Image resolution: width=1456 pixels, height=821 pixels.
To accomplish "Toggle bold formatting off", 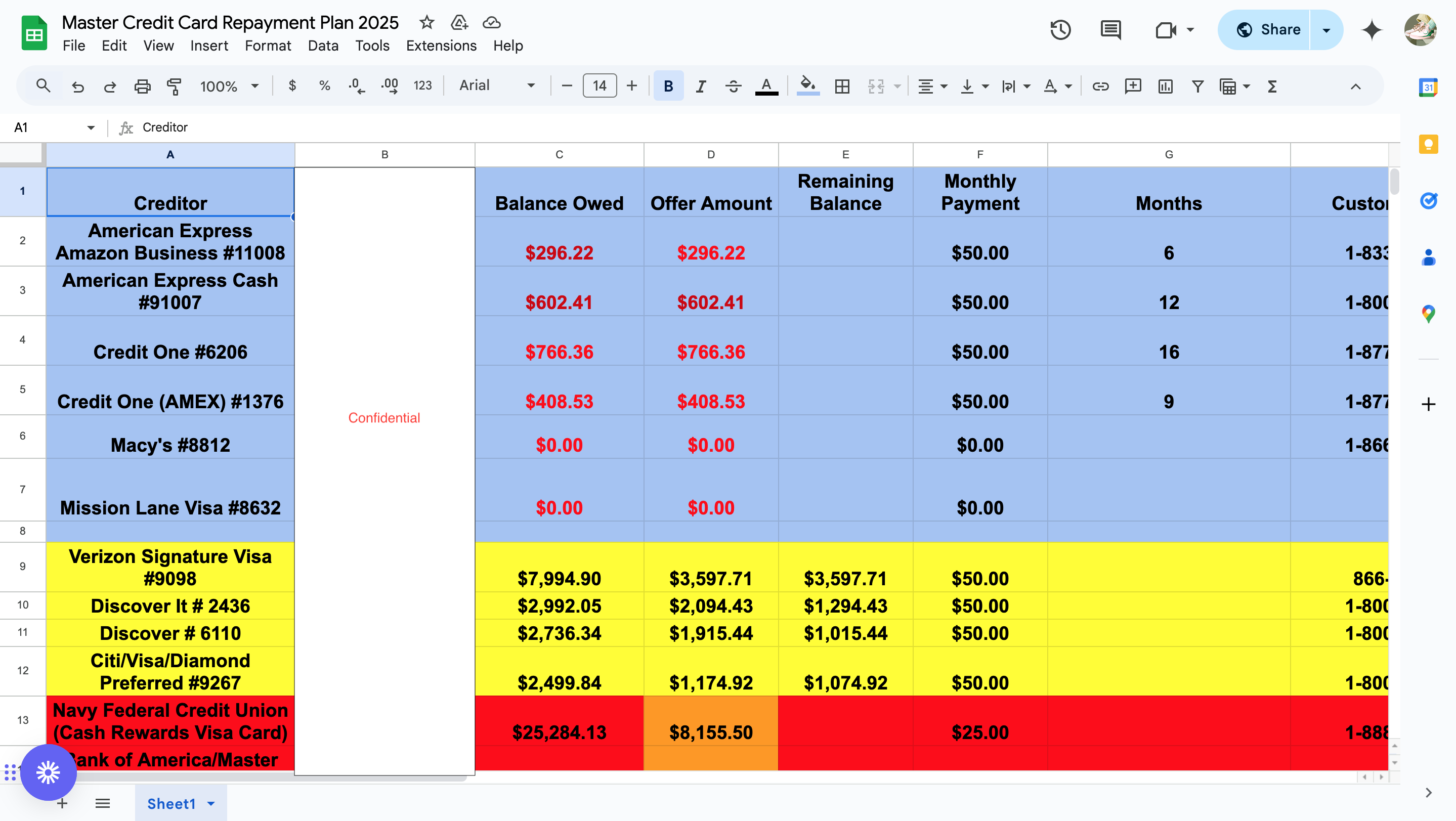I will pyautogui.click(x=668, y=86).
